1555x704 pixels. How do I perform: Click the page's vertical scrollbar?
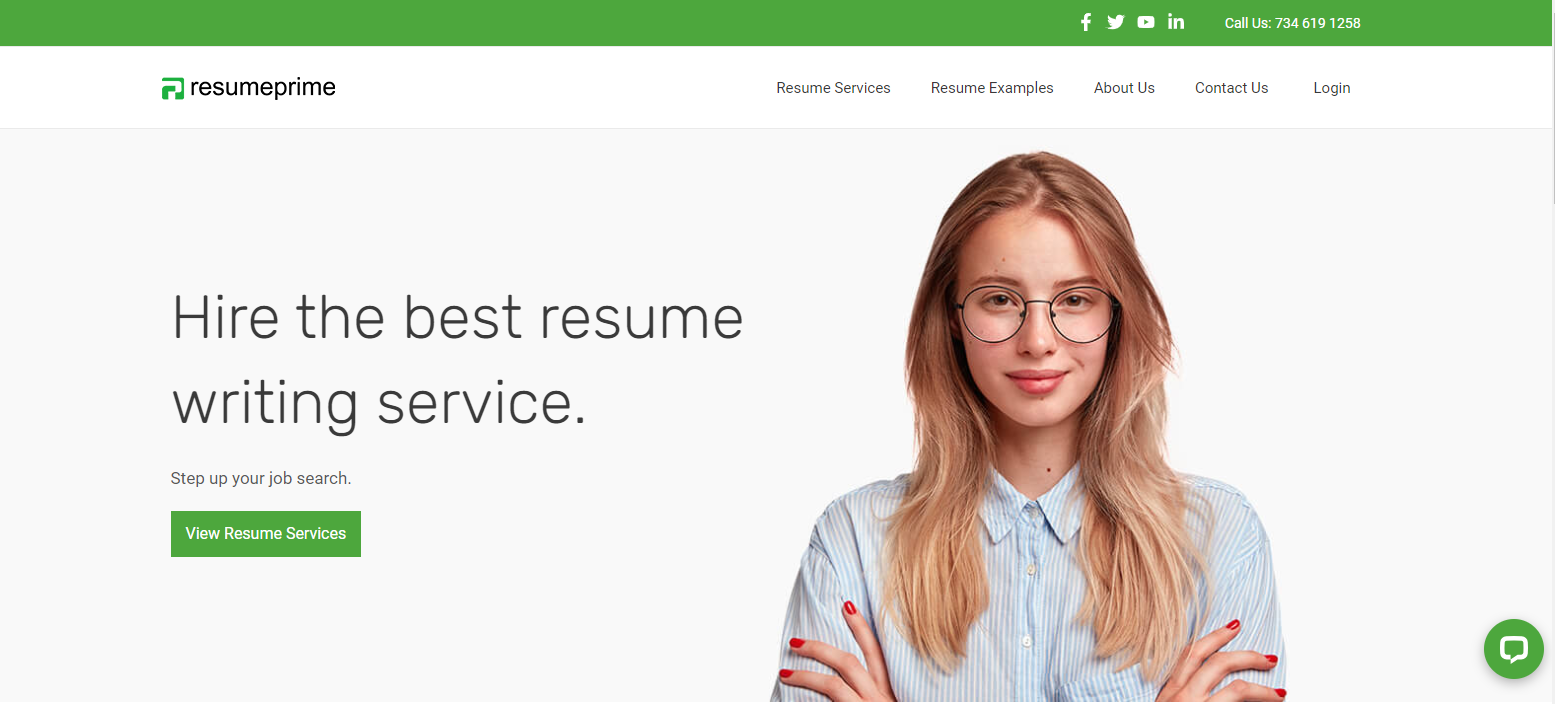pyautogui.click(x=1551, y=352)
